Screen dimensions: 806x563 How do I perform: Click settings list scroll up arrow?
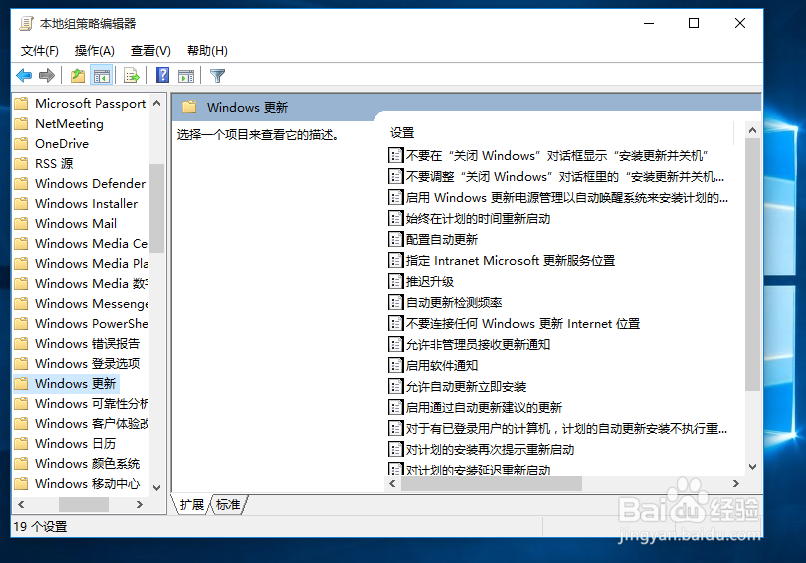753,130
